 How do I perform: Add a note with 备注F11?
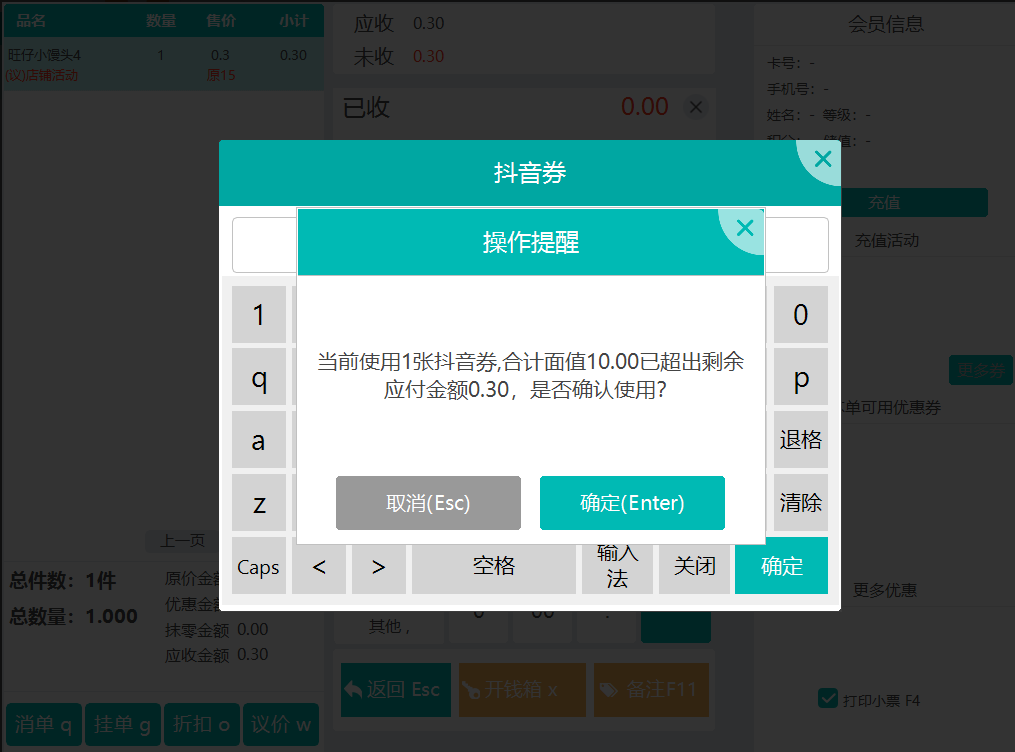[x=651, y=690]
